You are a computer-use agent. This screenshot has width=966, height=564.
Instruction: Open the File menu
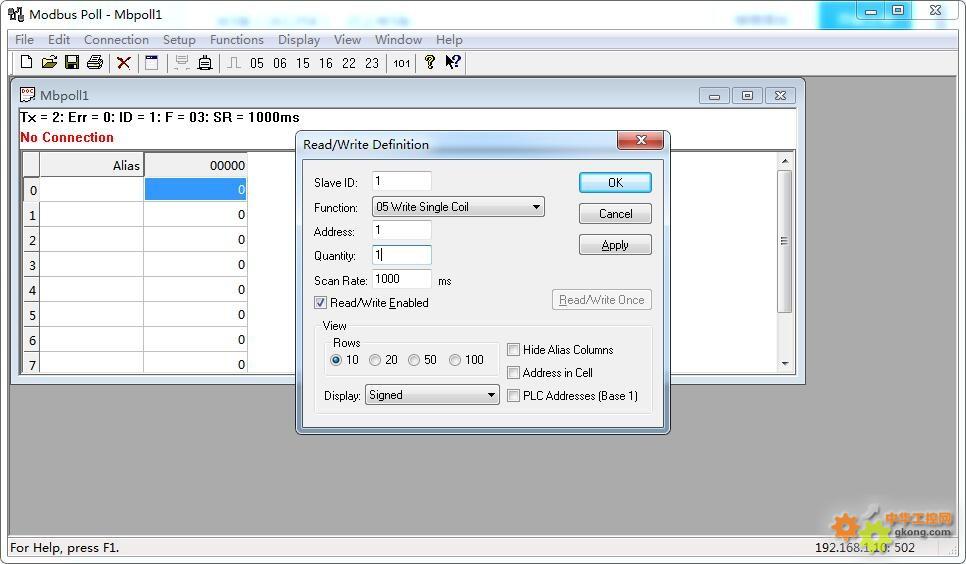[24, 39]
